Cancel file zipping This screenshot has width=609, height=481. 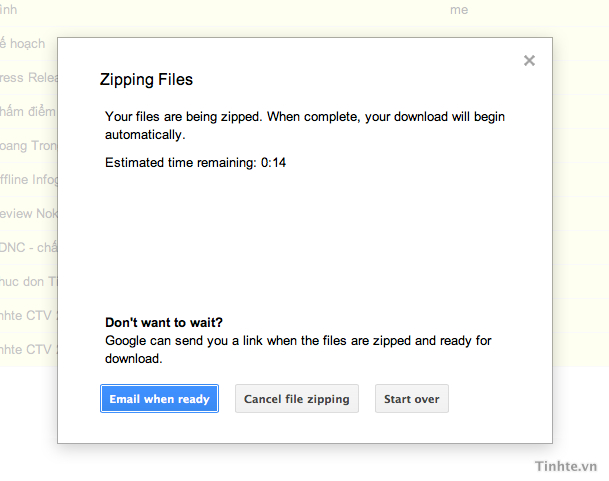pos(297,399)
